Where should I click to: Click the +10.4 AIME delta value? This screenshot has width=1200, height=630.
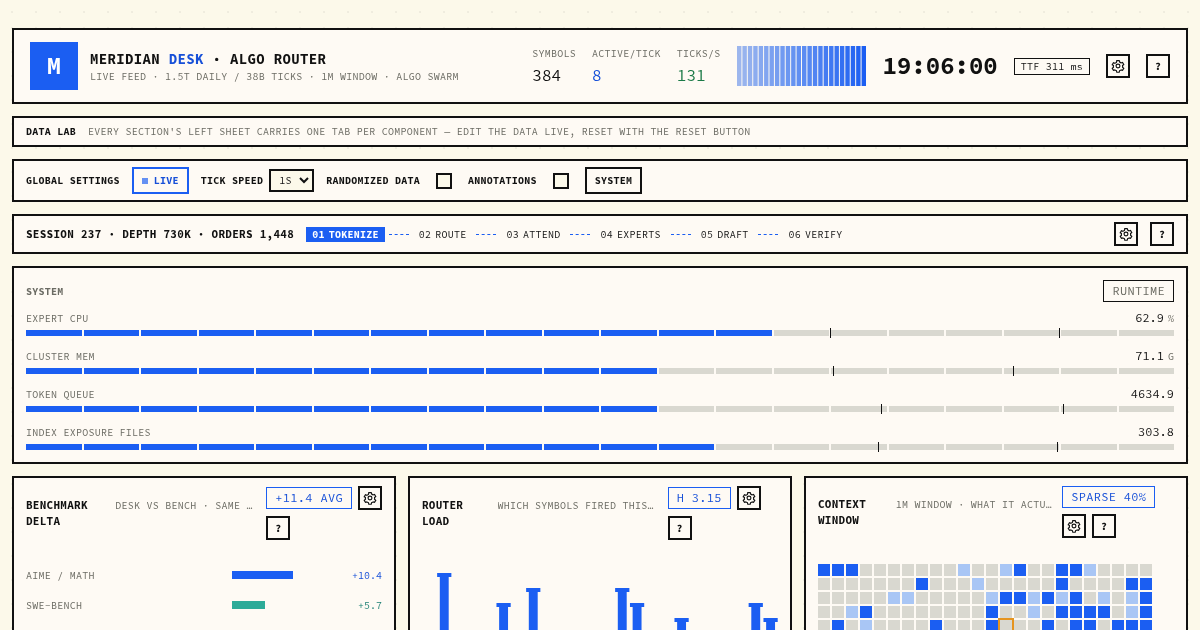367,576
